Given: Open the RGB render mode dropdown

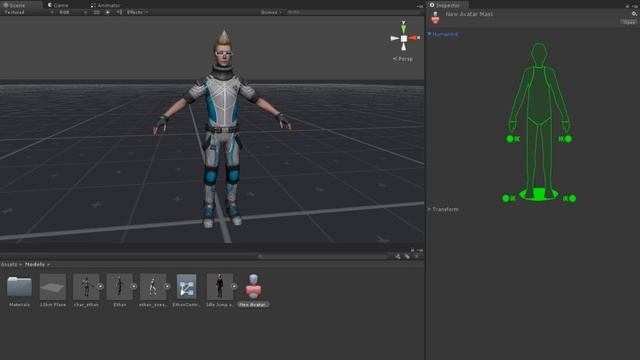Looking at the screenshot, I should 73,12.
